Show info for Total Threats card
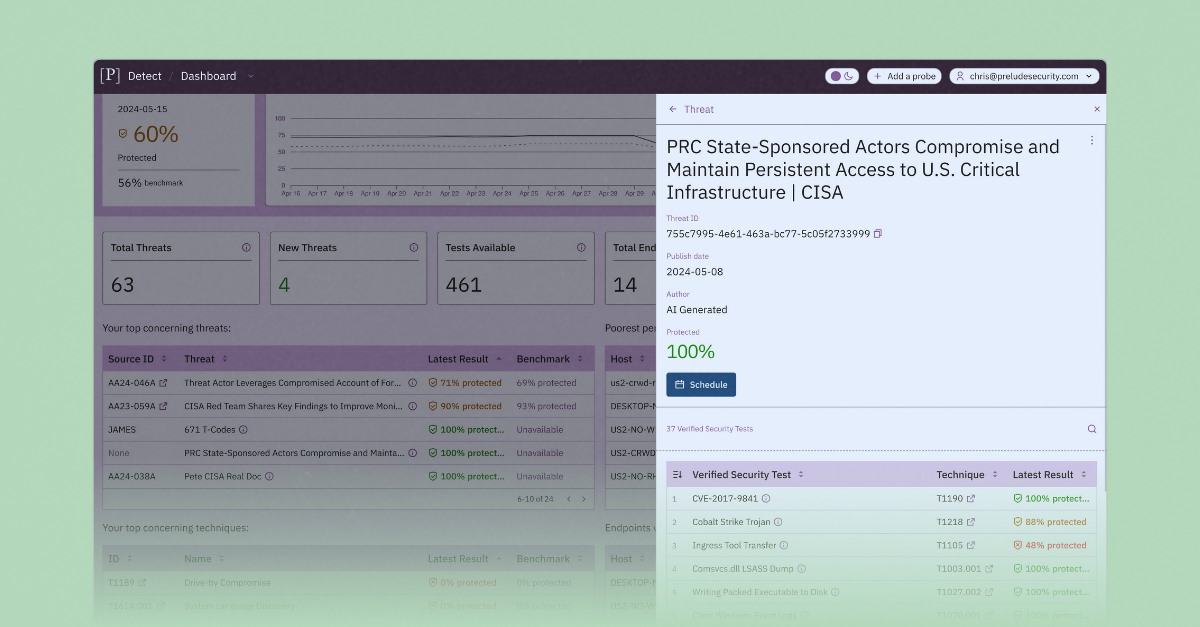1200x627 pixels. point(246,248)
